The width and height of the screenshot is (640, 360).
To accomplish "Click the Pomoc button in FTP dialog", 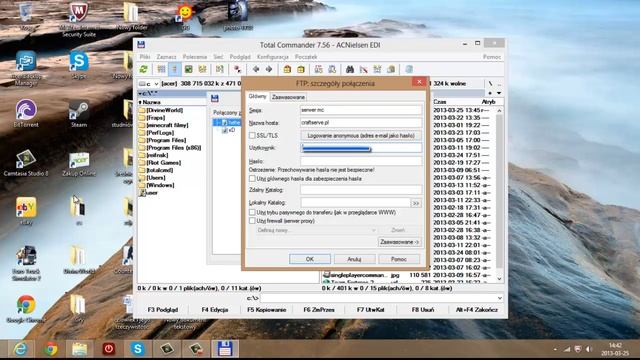I will (x=399, y=259).
